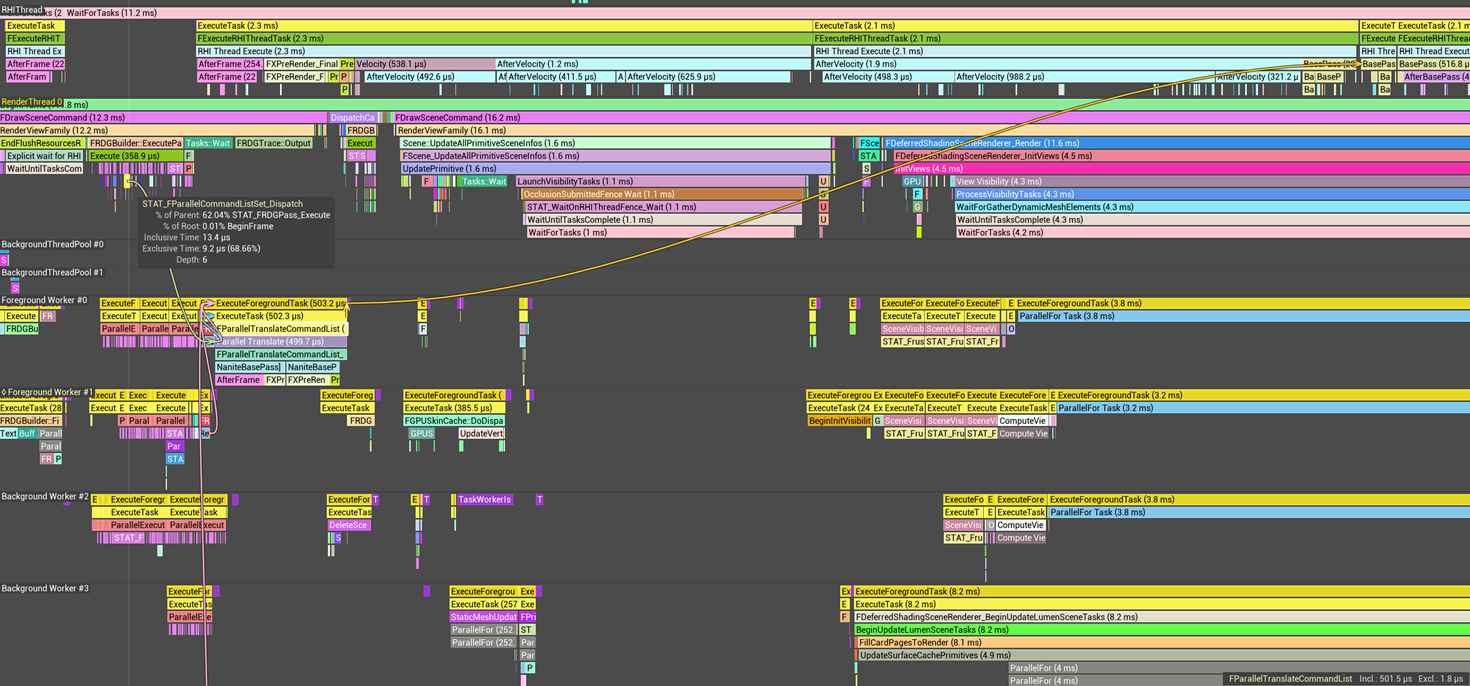Click the purple TaskWorkerIs event block
Image resolution: width=1470 pixels, height=686 pixels.
484,499
